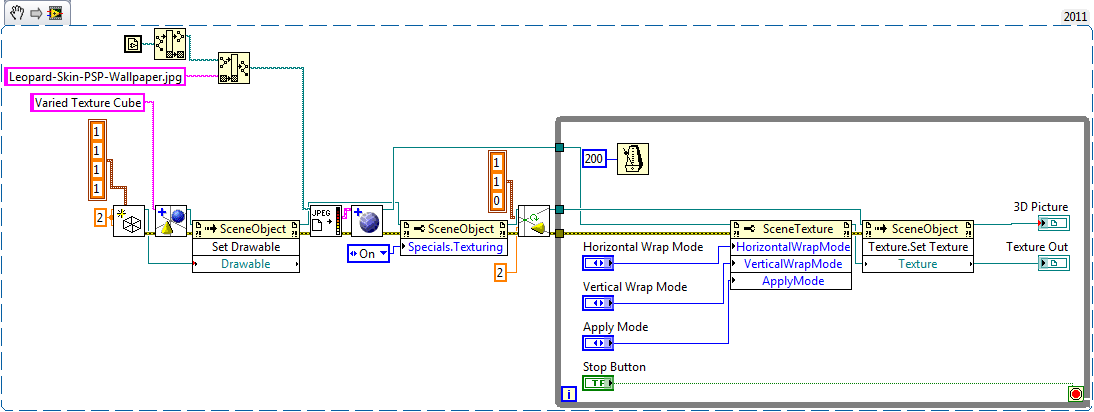Image resolution: width=1094 pixels, height=412 pixels.
Task: Click the first Build Path icon
Action: 169,43
